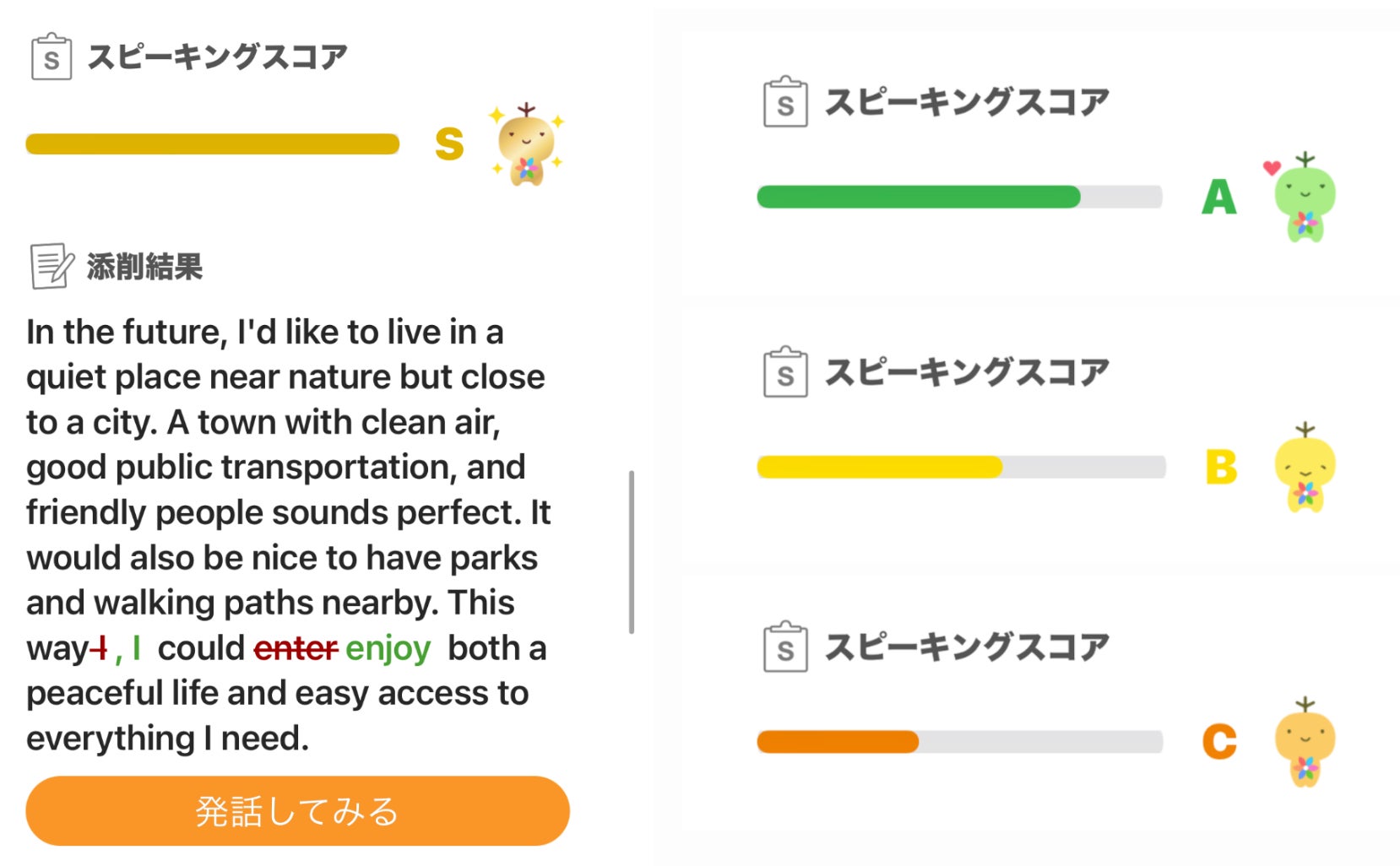Click the yellow B score progress bar
Viewport: 1400px width, 866px height.
click(x=879, y=468)
